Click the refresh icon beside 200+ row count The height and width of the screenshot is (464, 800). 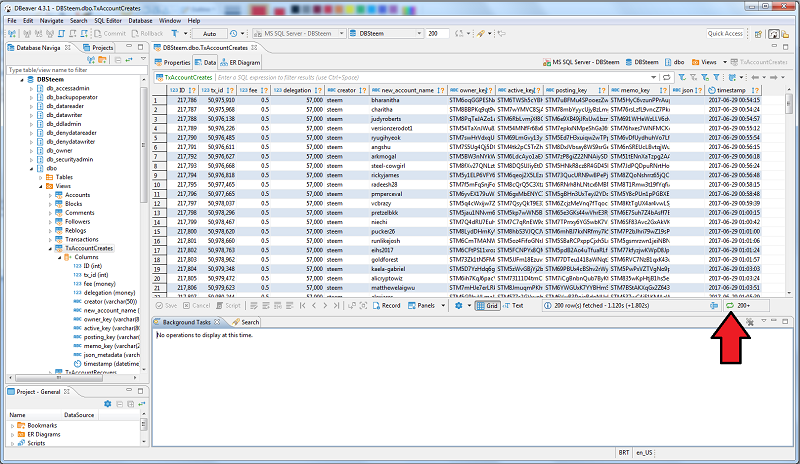click(x=730, y=306)
